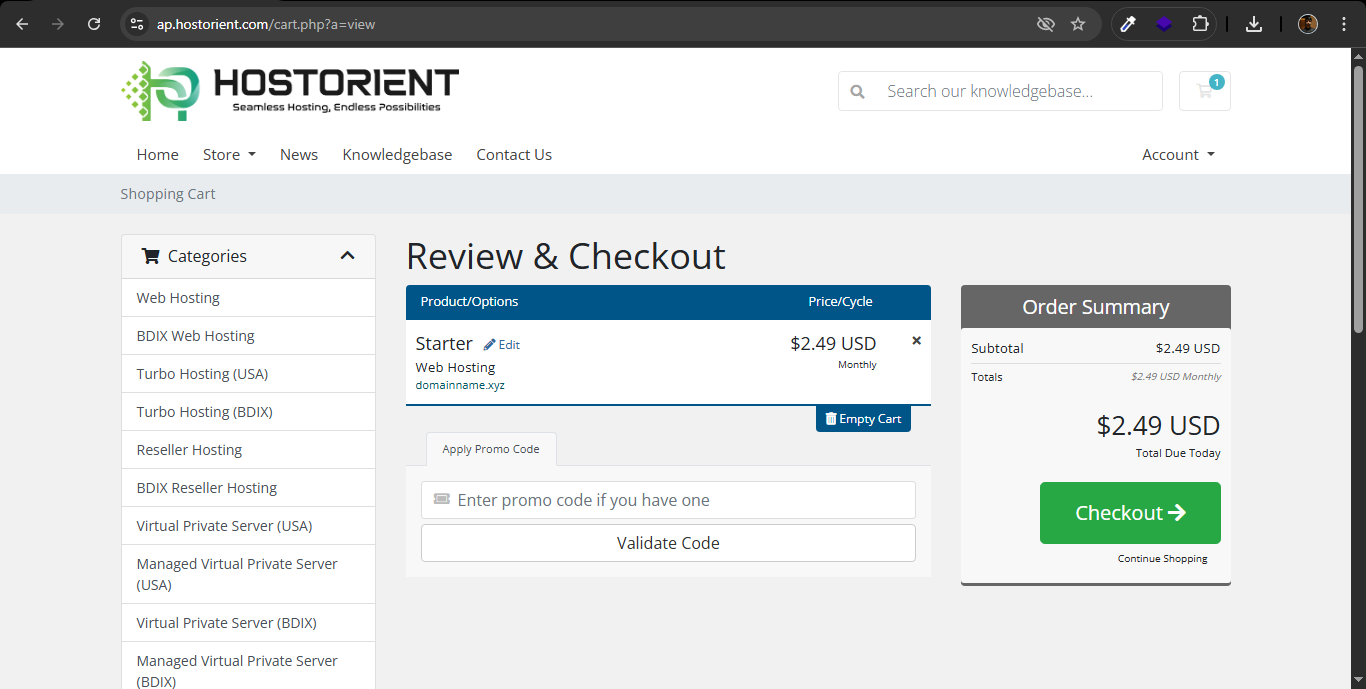Open browser downloads icon
Image resolution: width=1366 pixels, height=689 pixels.
[1254, 24]
